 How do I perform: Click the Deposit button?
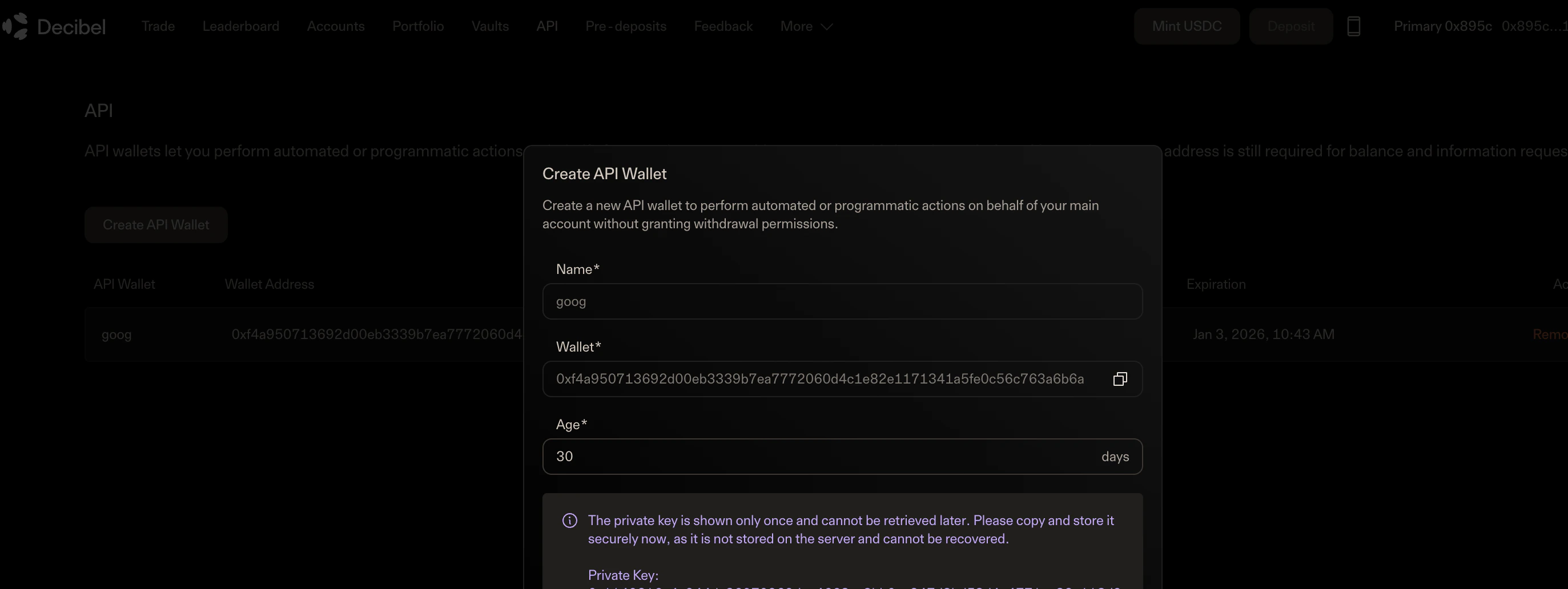tap(1290, 26)
